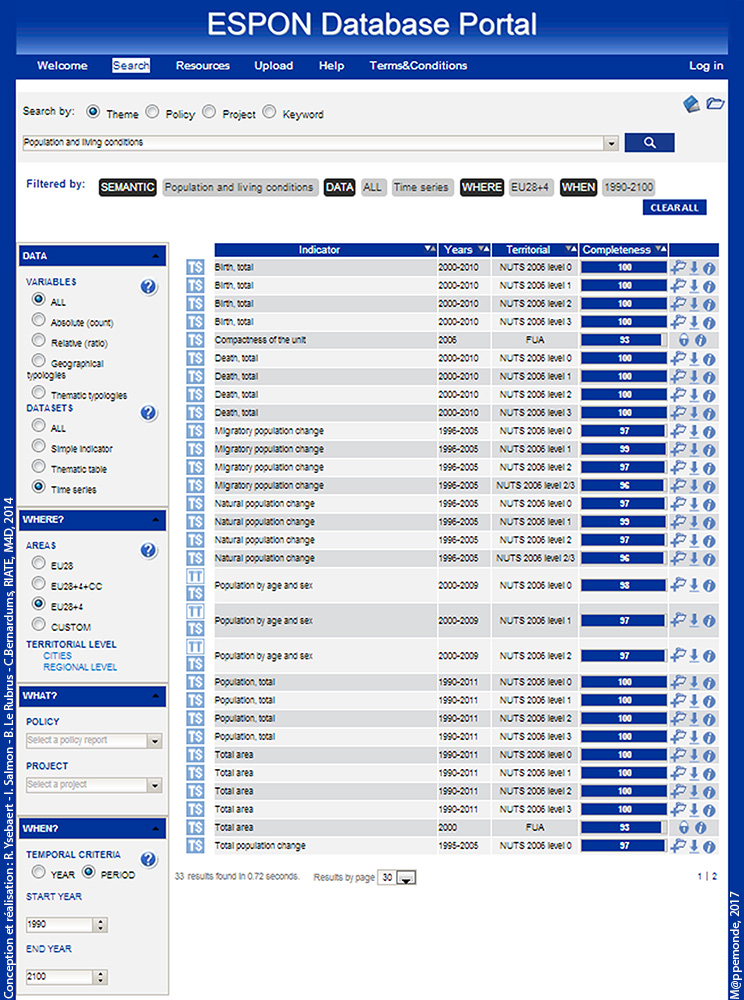Show info for Compactness of the unit
Viewport: 744px width, 1000px height.
[x=701, y=340]
